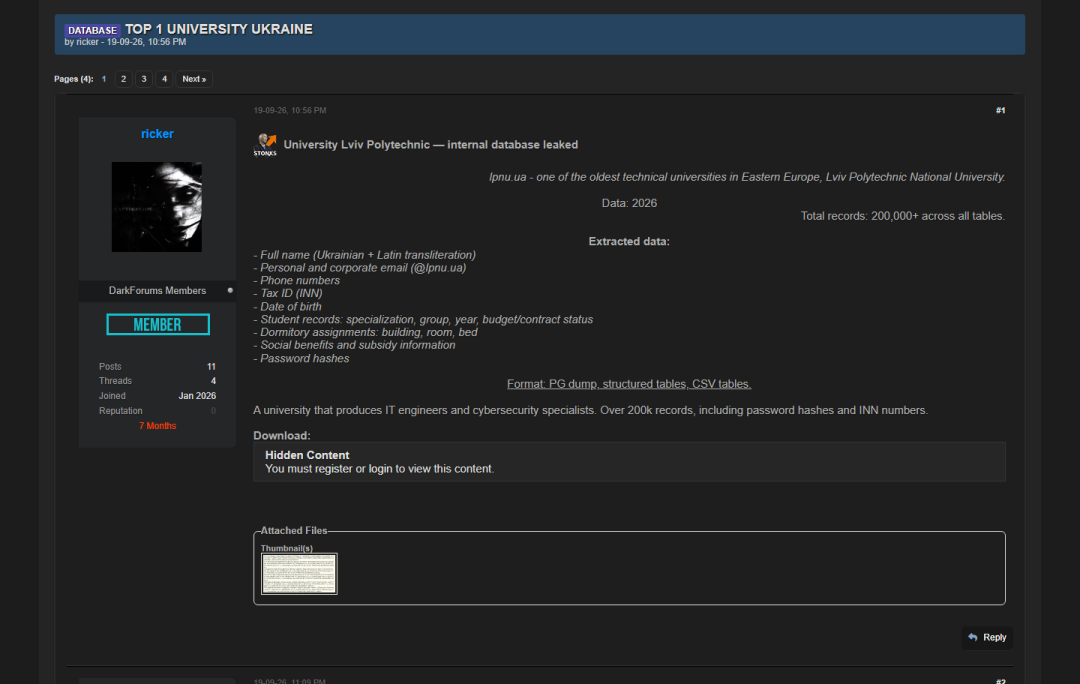The height and width of the screenshot is (684, 1080).
Task: Click the STONKS post icon
Action: (x=265, y=145)
